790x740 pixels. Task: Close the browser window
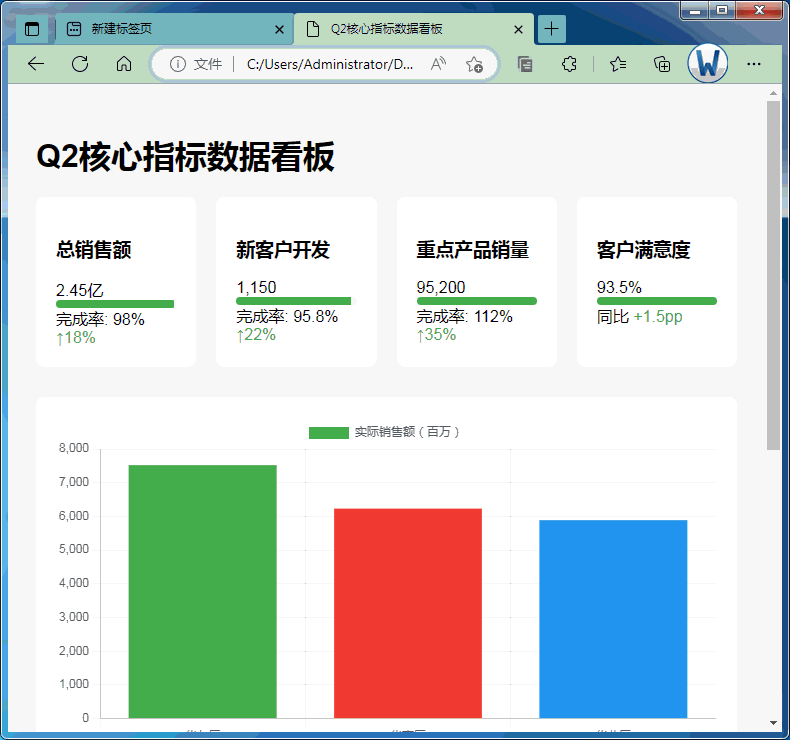coord(759,11)
